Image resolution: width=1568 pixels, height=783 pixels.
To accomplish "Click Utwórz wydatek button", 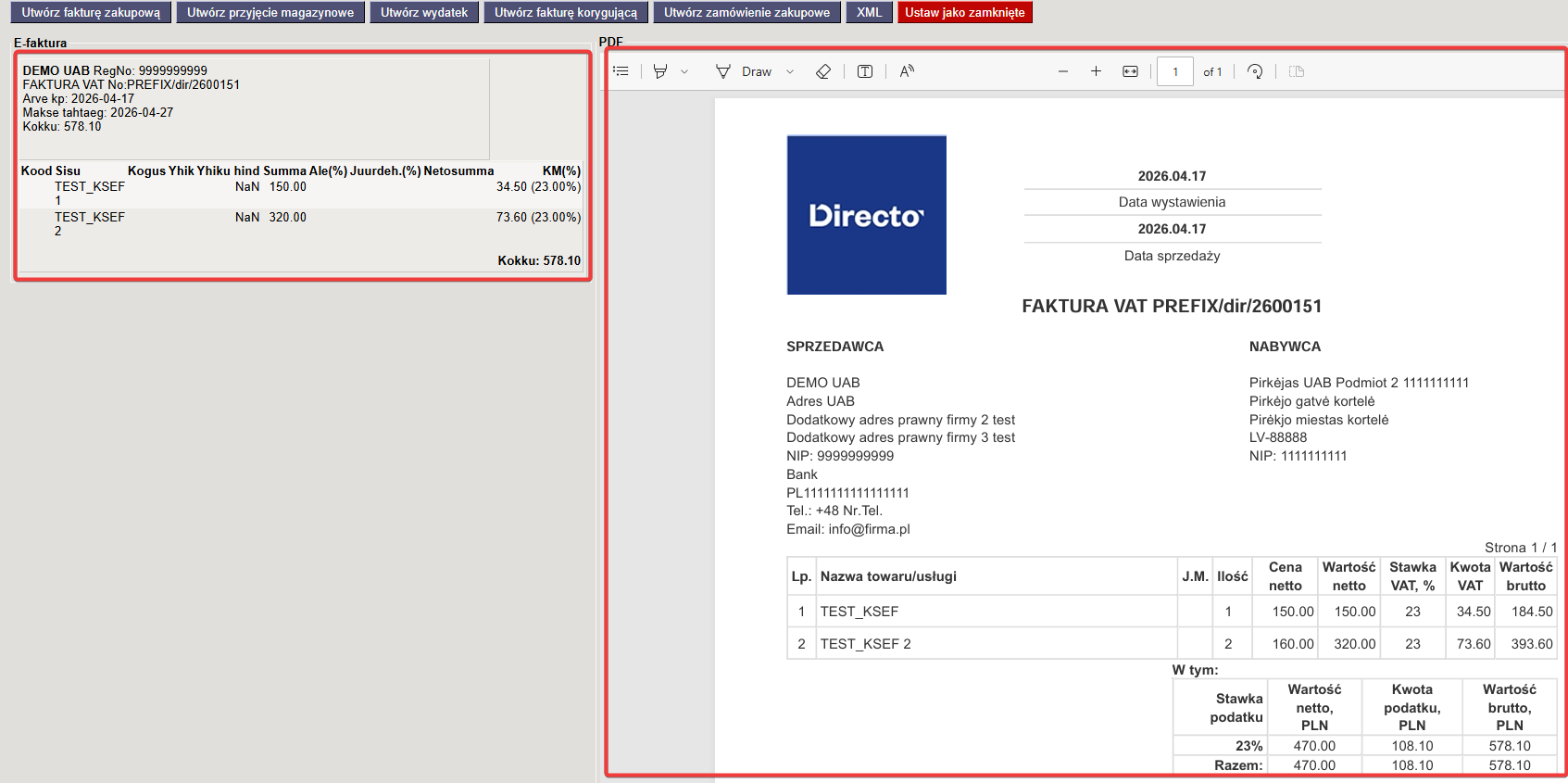I will [424, 12].
